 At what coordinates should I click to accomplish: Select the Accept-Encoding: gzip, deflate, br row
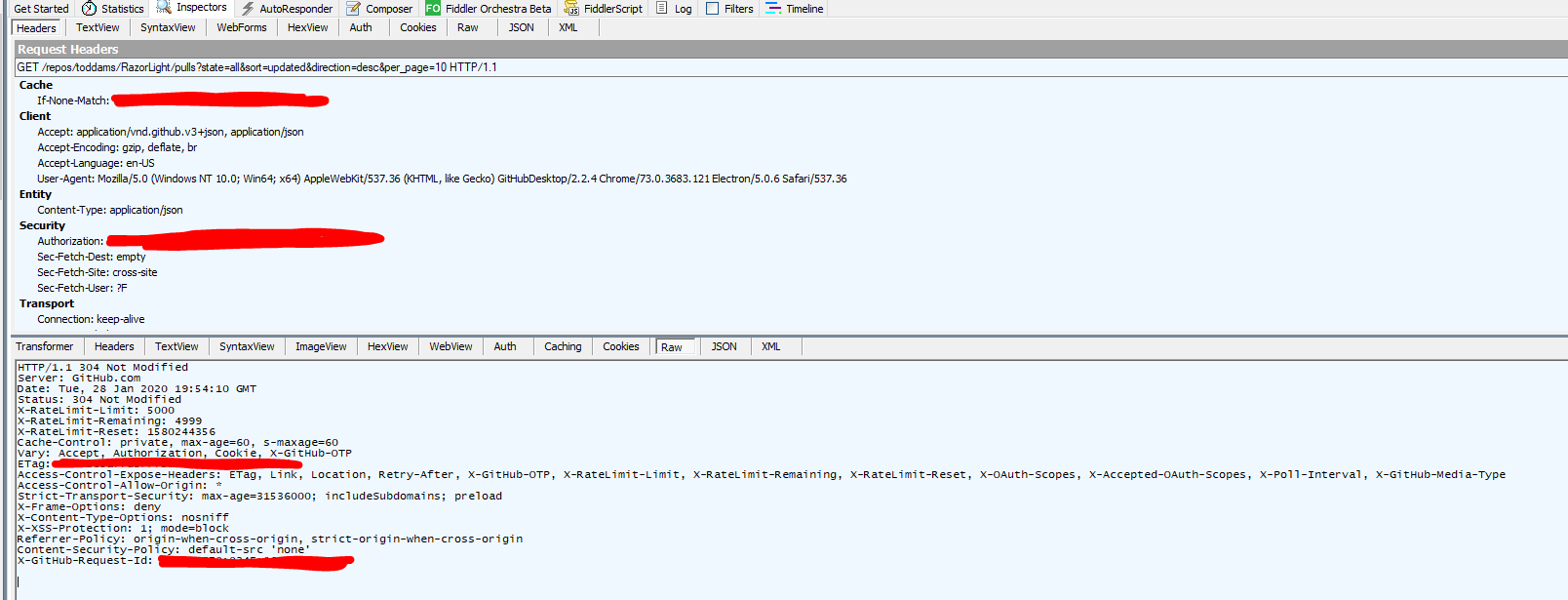[x=117, y=147]
